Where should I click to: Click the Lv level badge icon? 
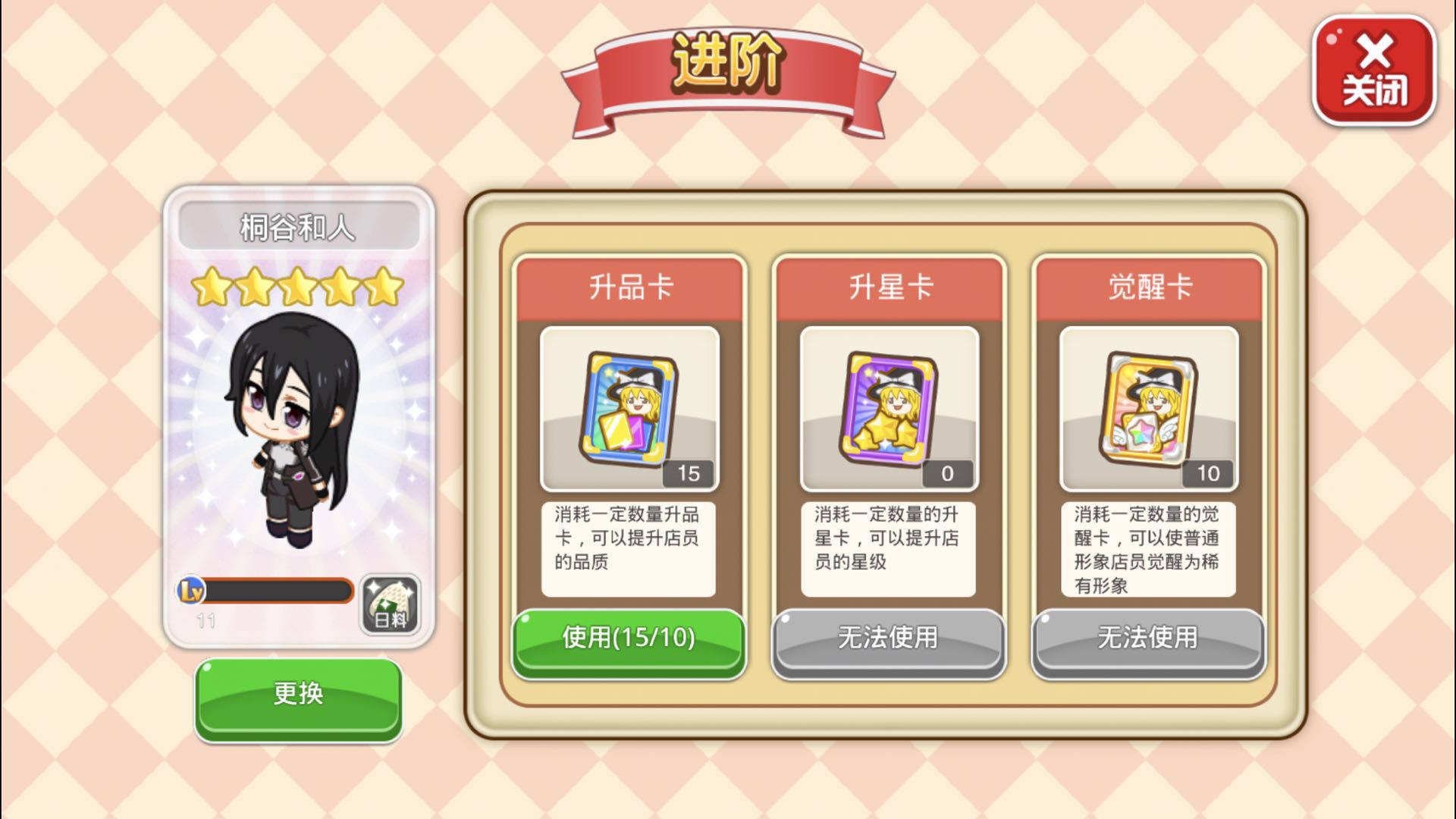pos(190,590)
